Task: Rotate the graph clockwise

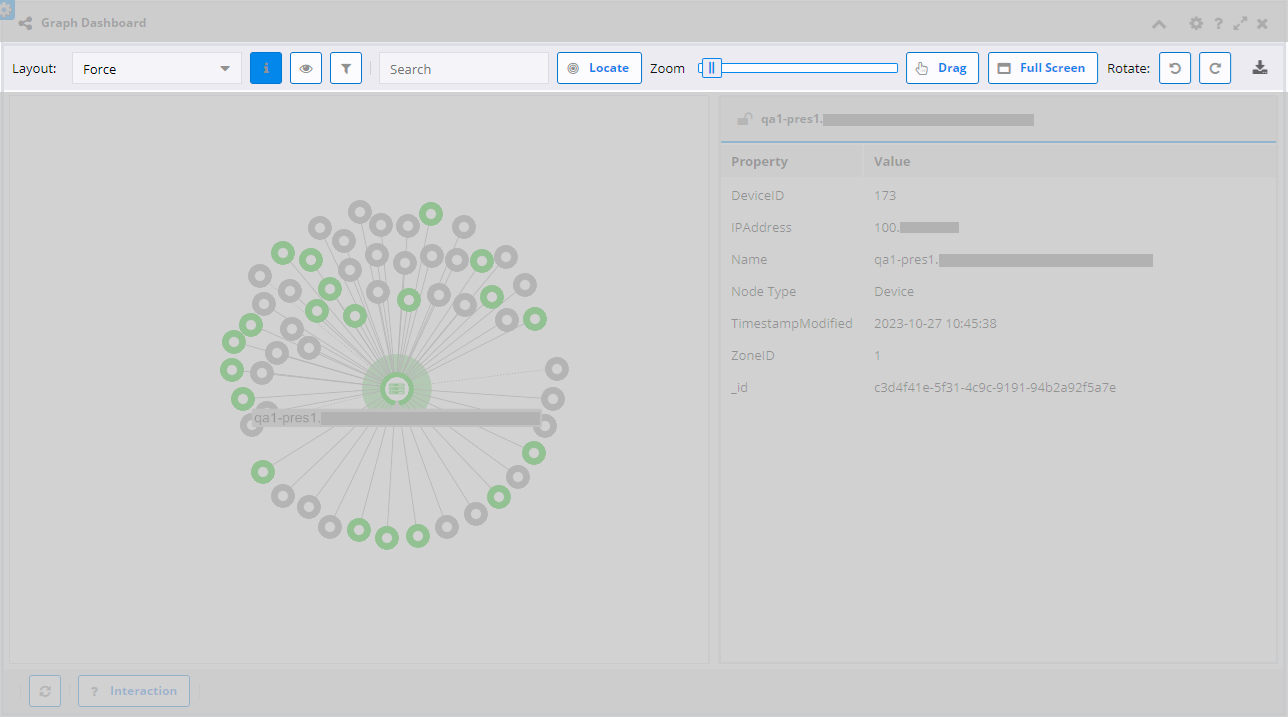Action: pyautogui.click(x=1214, y=67)
